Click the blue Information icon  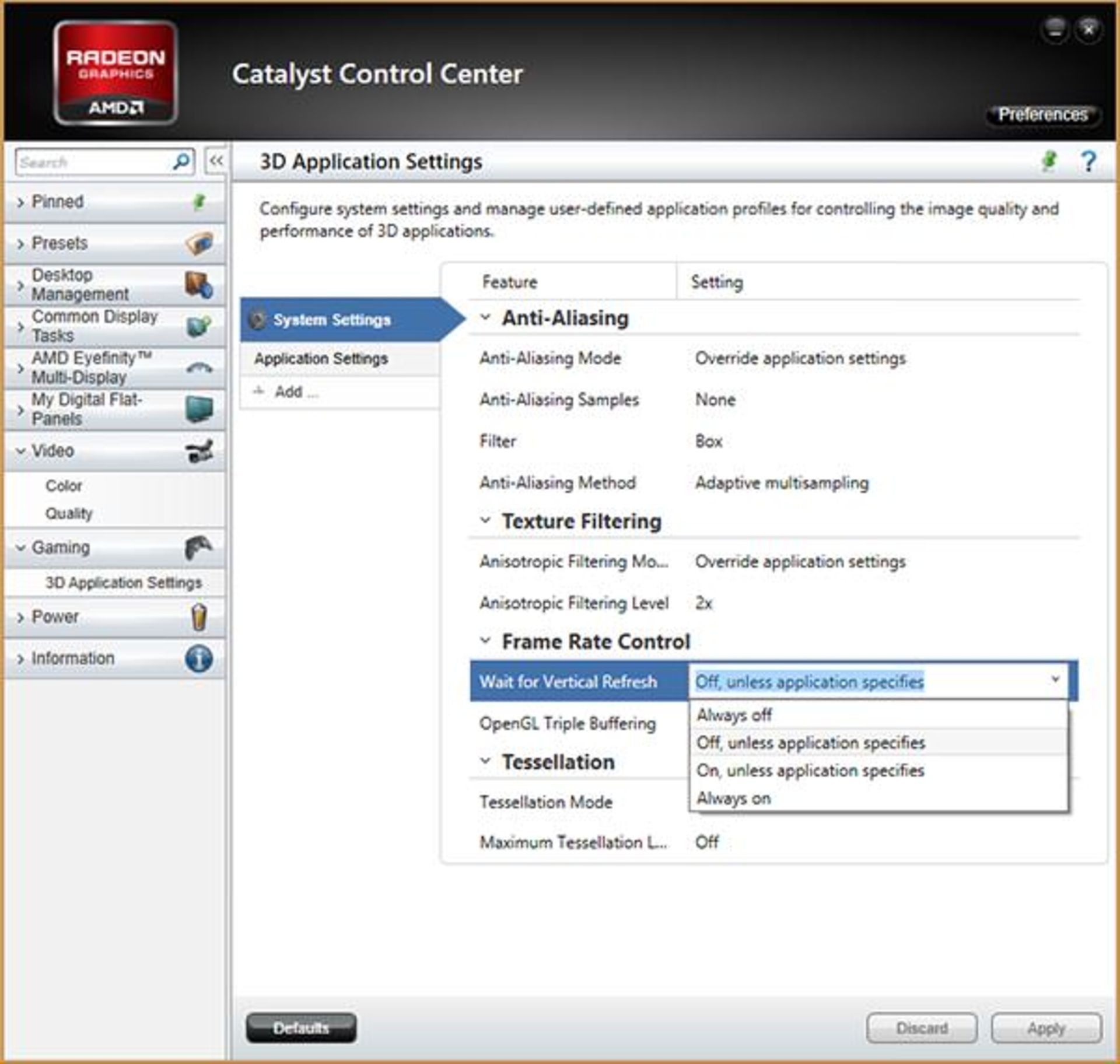point(199,659)
